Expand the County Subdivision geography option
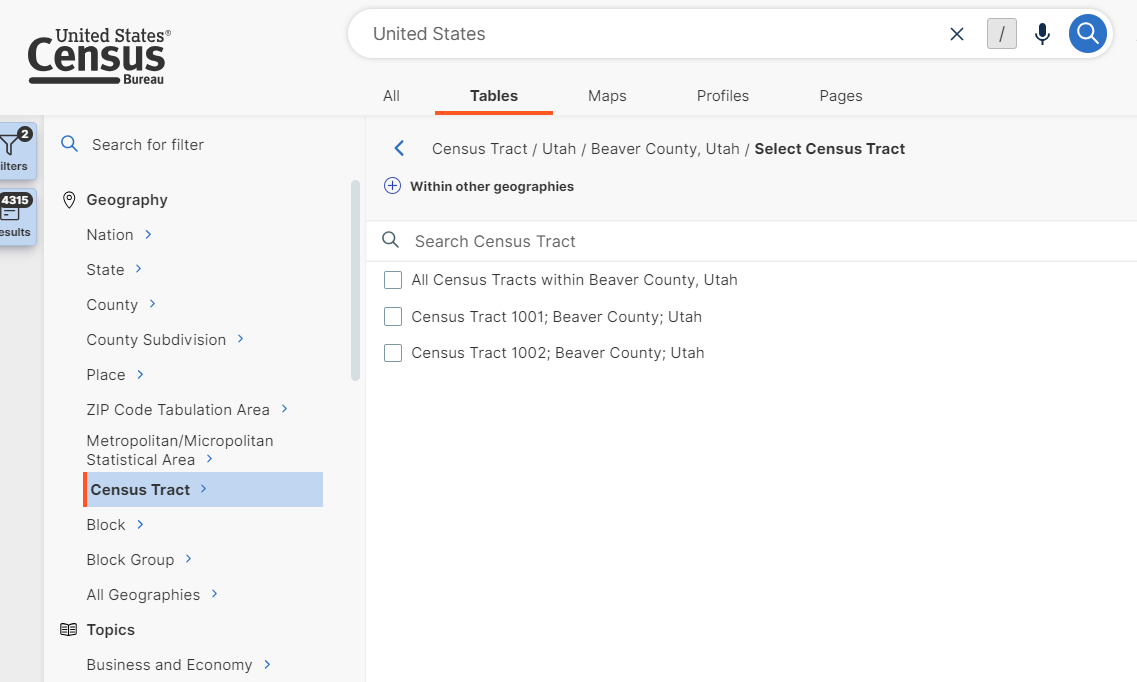The height and width of the screenshot is (682, 1137). pos(158,339)
